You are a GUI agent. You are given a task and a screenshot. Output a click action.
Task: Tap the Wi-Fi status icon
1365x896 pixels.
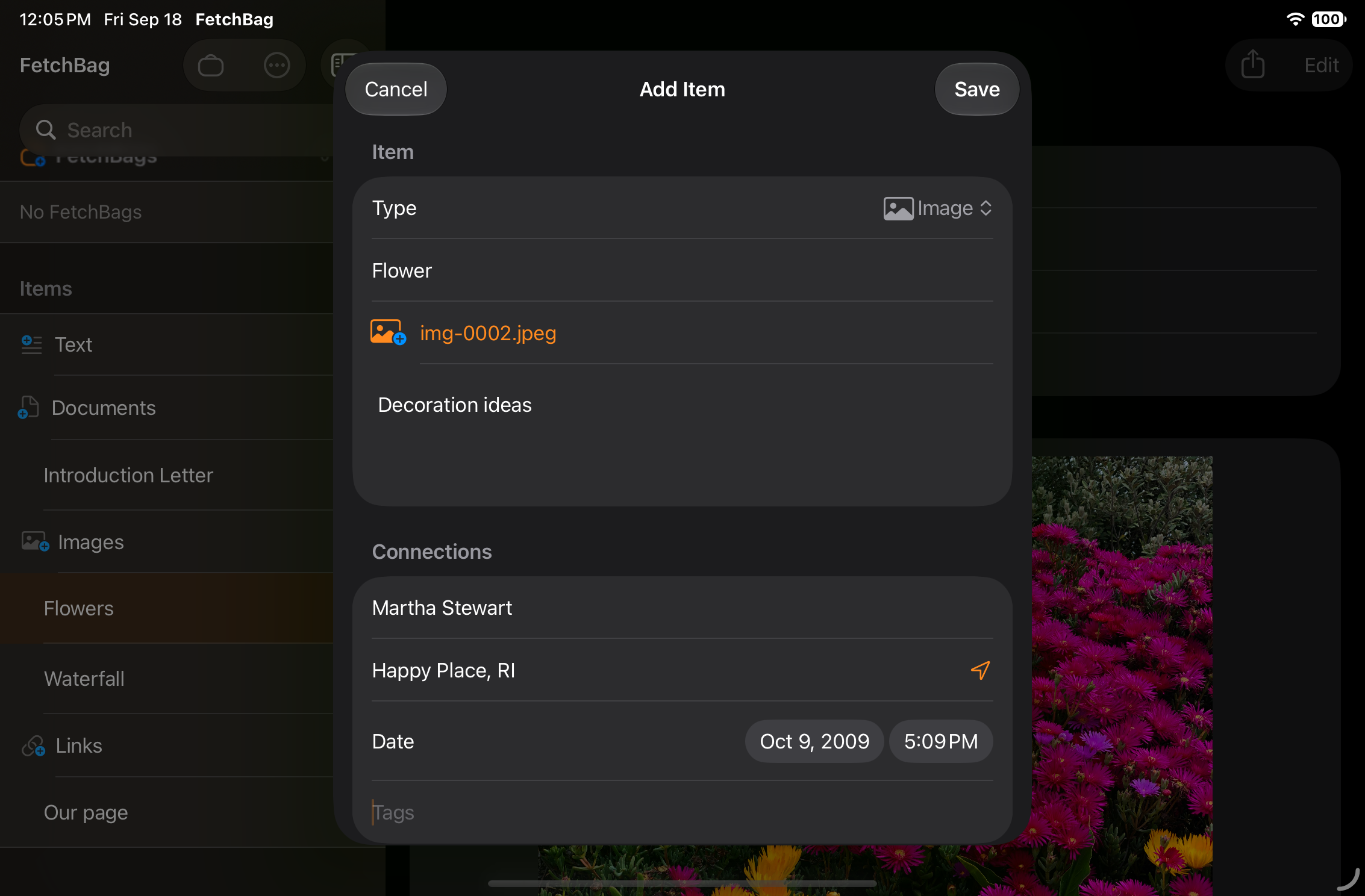(1295, 19)
